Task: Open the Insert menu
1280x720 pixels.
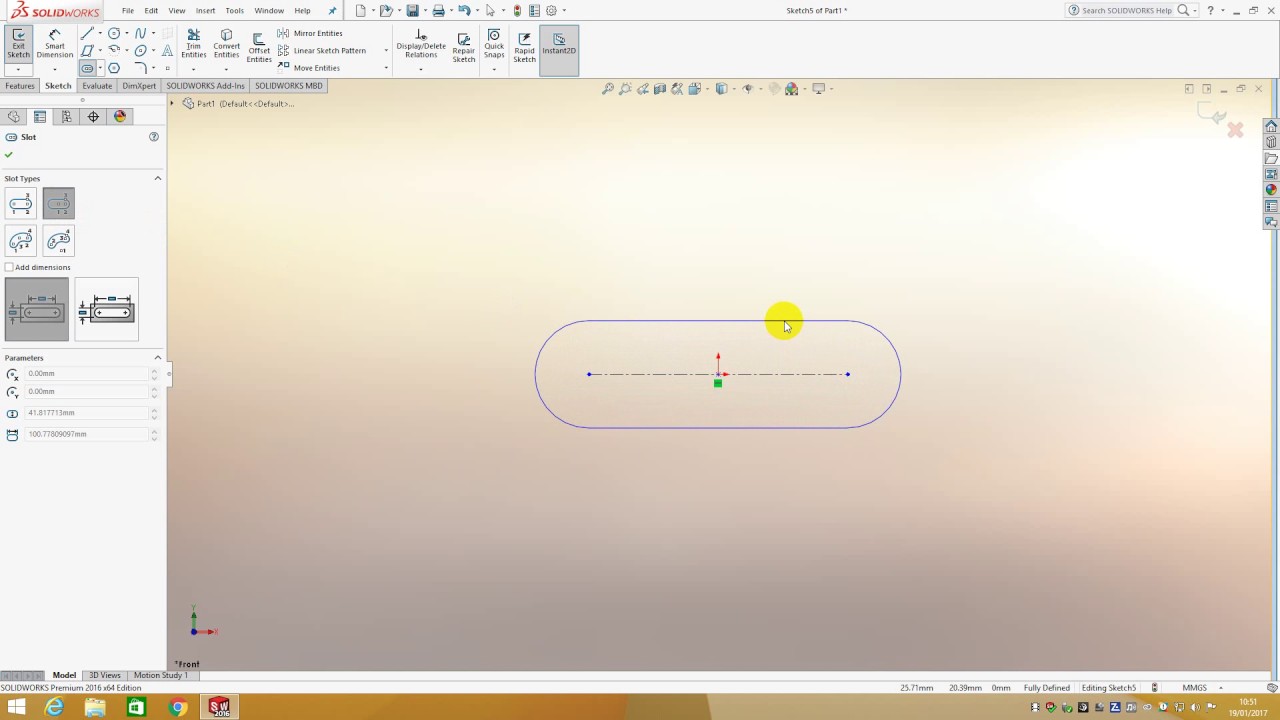Action: click(x=205, y=11)
